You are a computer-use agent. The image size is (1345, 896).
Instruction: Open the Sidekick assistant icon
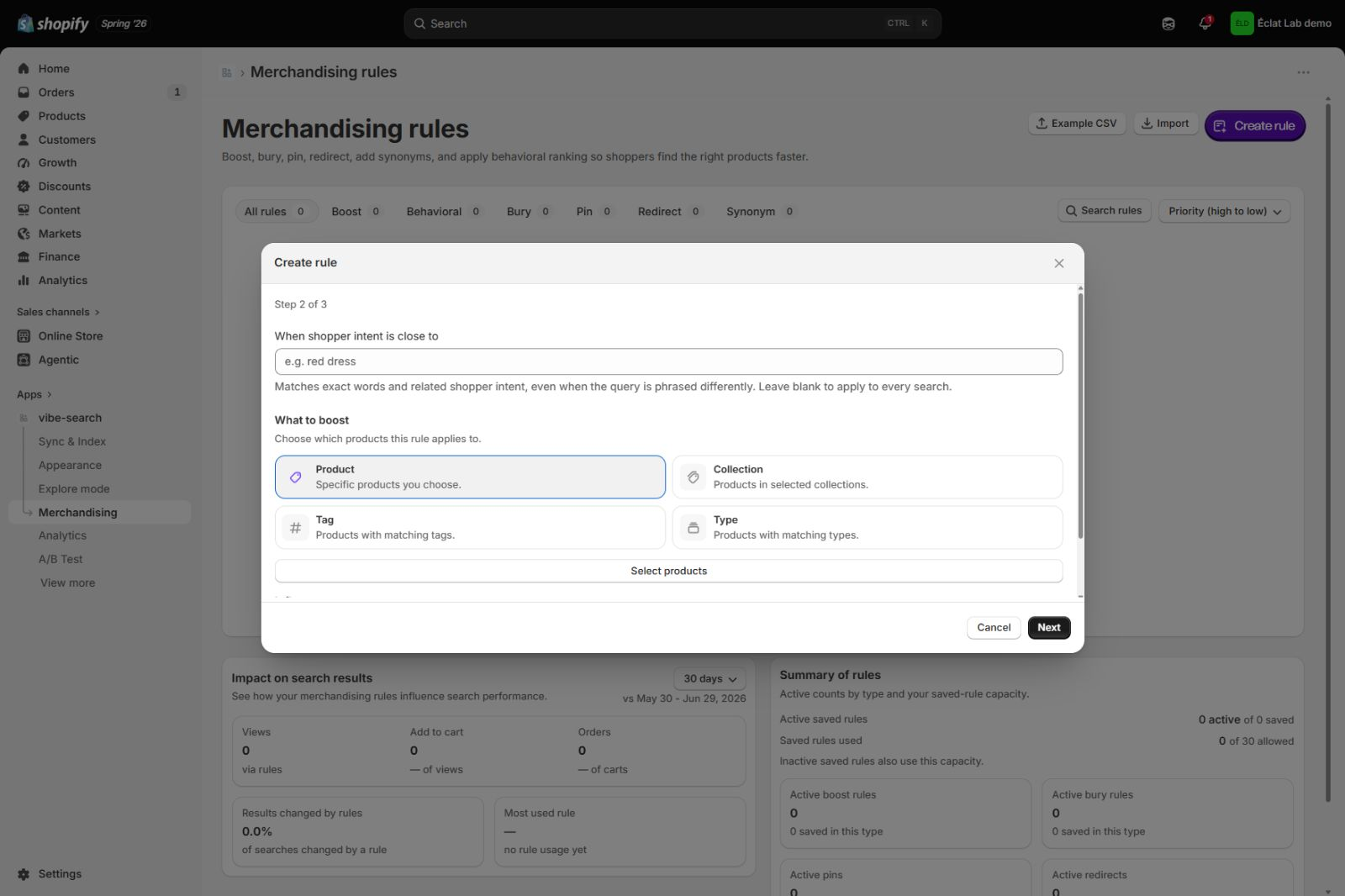pyautogui.click(x=1168, y=24)
